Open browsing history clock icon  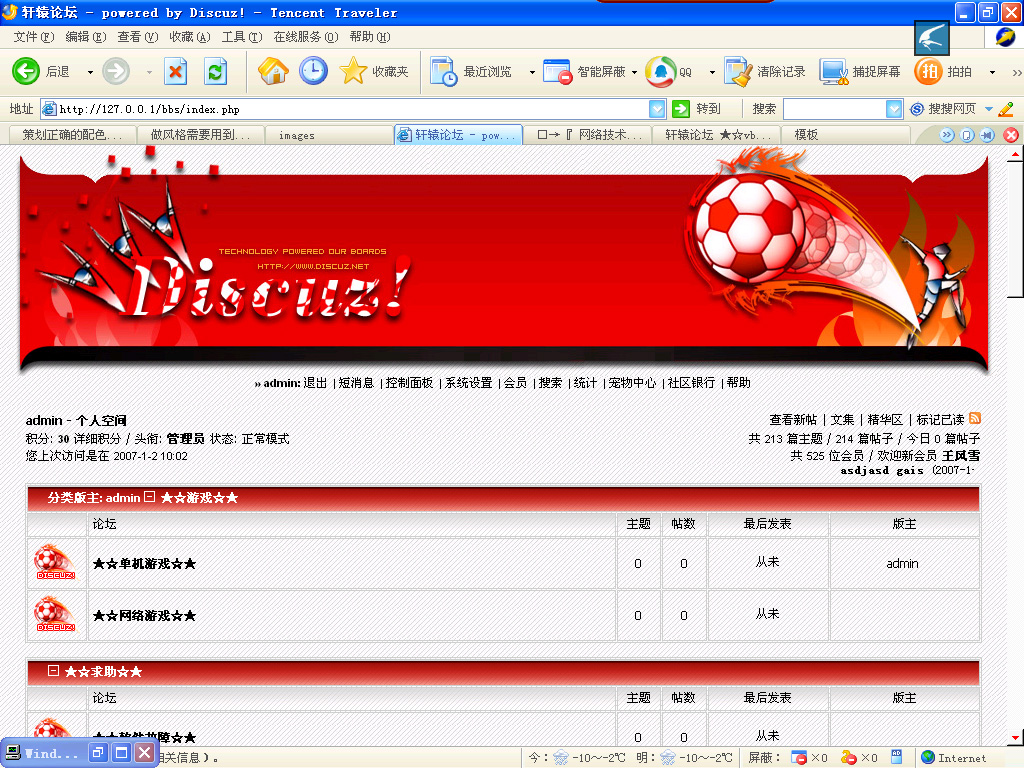(313, 71)
